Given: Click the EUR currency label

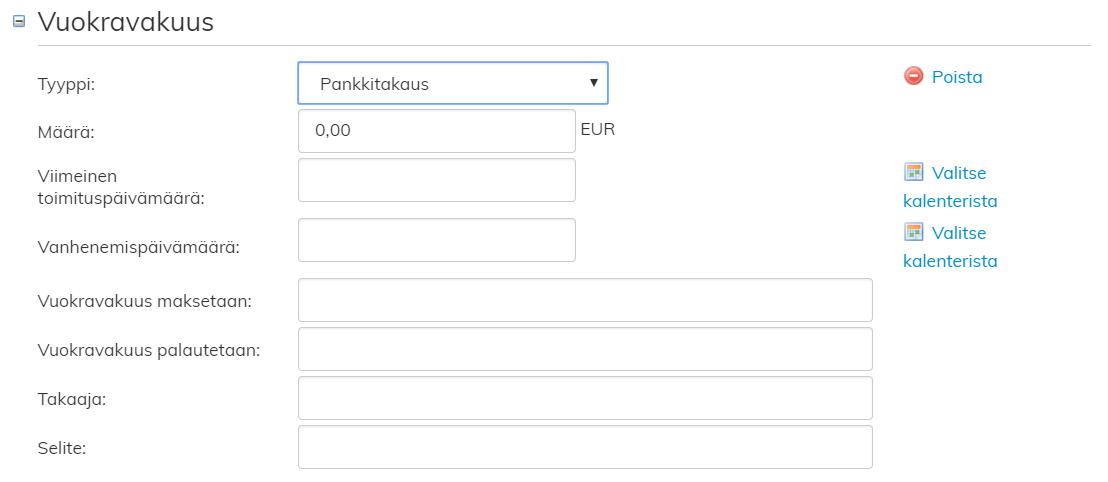Looking at the screenshot, I should coord(598,129).
